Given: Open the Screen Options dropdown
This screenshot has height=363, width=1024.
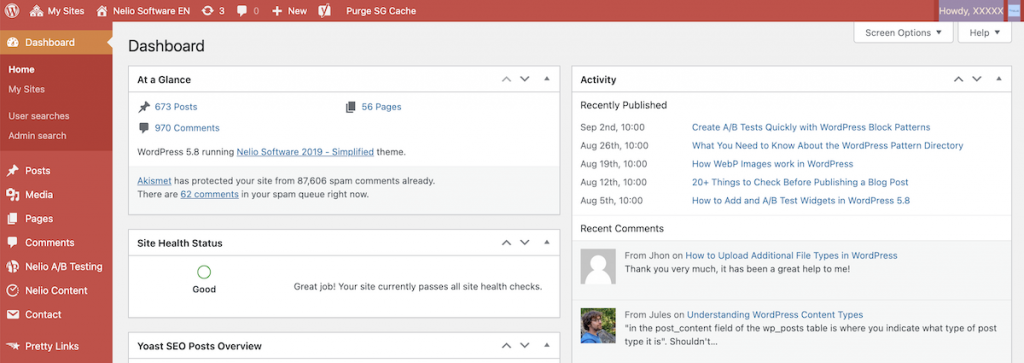Looking at the screenshot, I should 903,33.
